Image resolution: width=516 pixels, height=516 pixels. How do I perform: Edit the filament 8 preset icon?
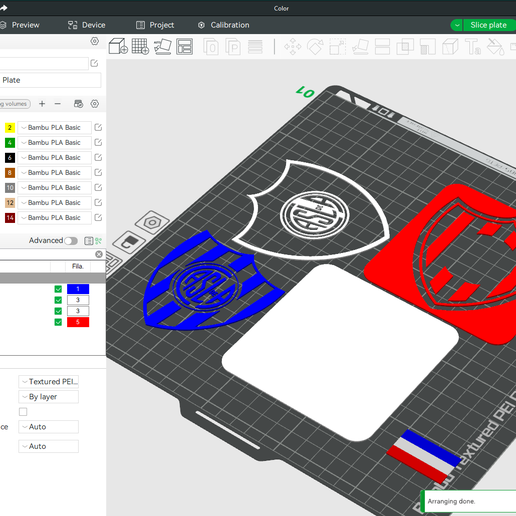point(98,172)
